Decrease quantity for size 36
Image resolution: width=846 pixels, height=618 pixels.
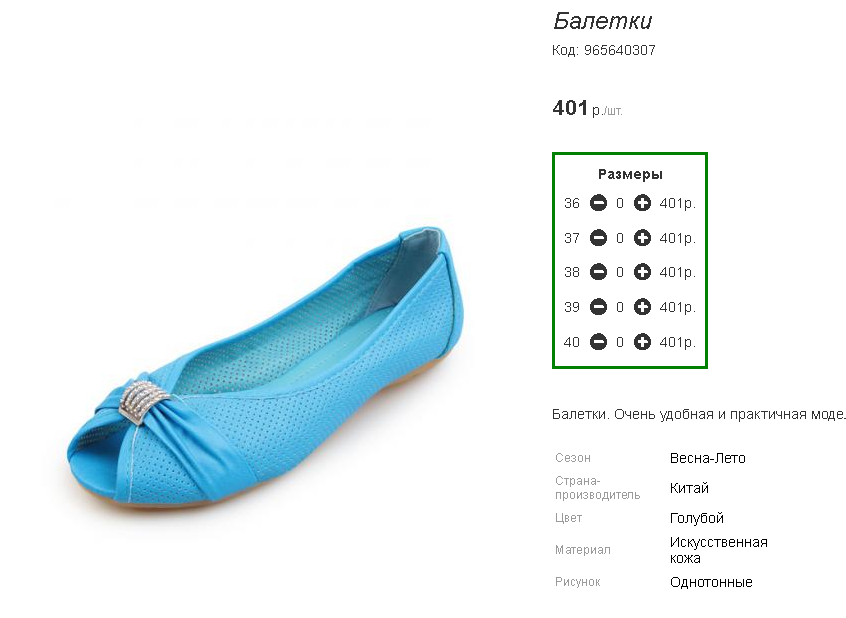(x=598, y=203)
